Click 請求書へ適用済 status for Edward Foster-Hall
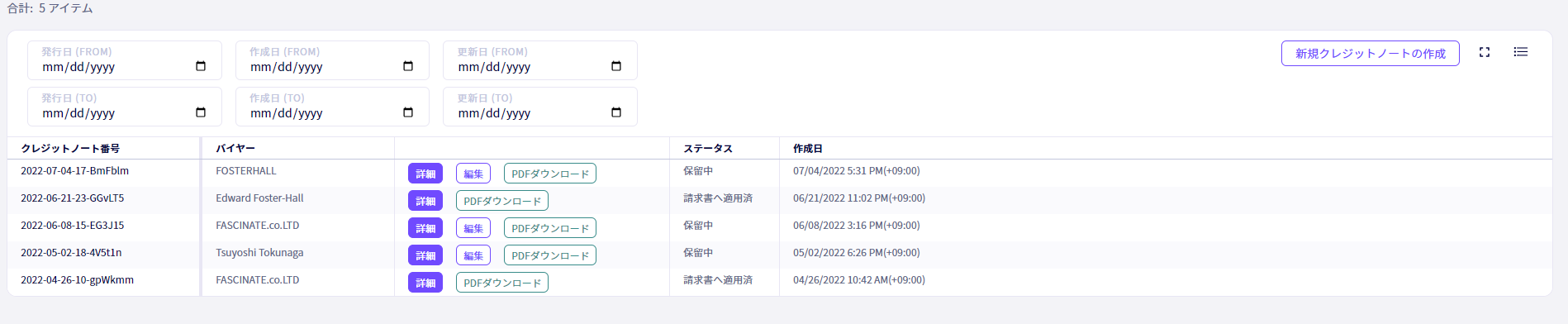 [x=718, y=198]
